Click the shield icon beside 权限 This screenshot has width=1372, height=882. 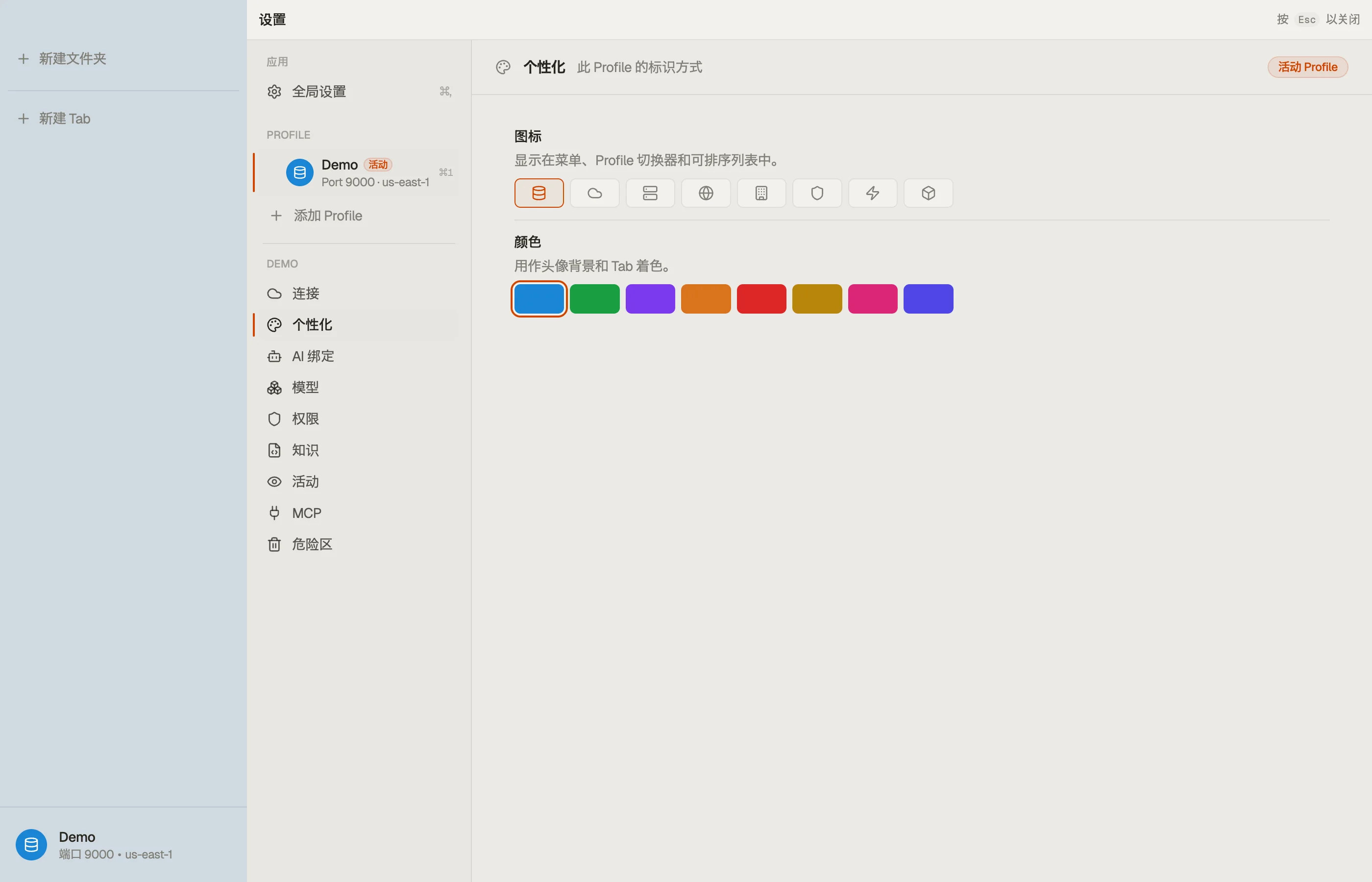coord(274,419)
